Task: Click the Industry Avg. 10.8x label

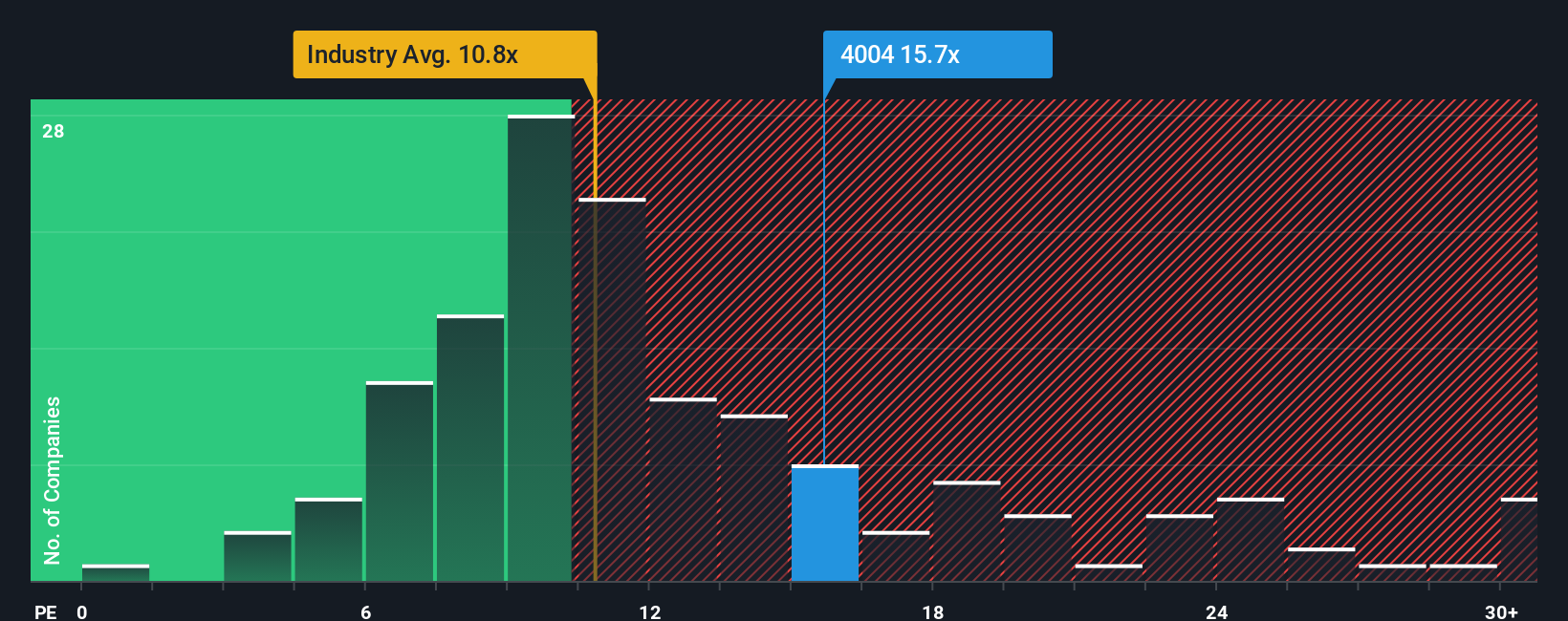Action: tap(445, 54)
